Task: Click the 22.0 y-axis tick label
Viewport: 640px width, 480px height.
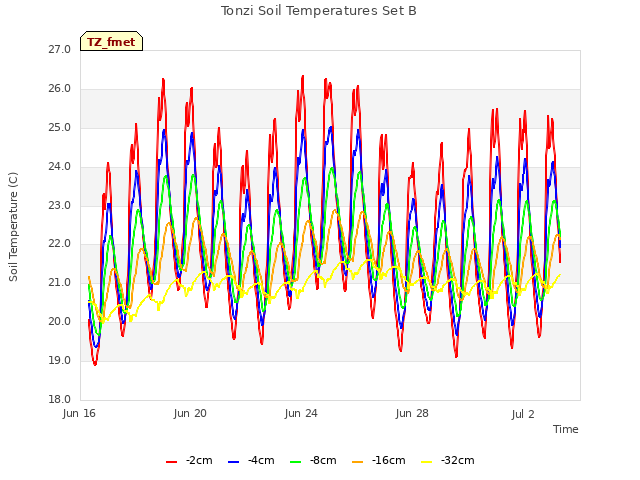Action: point(60,243)
